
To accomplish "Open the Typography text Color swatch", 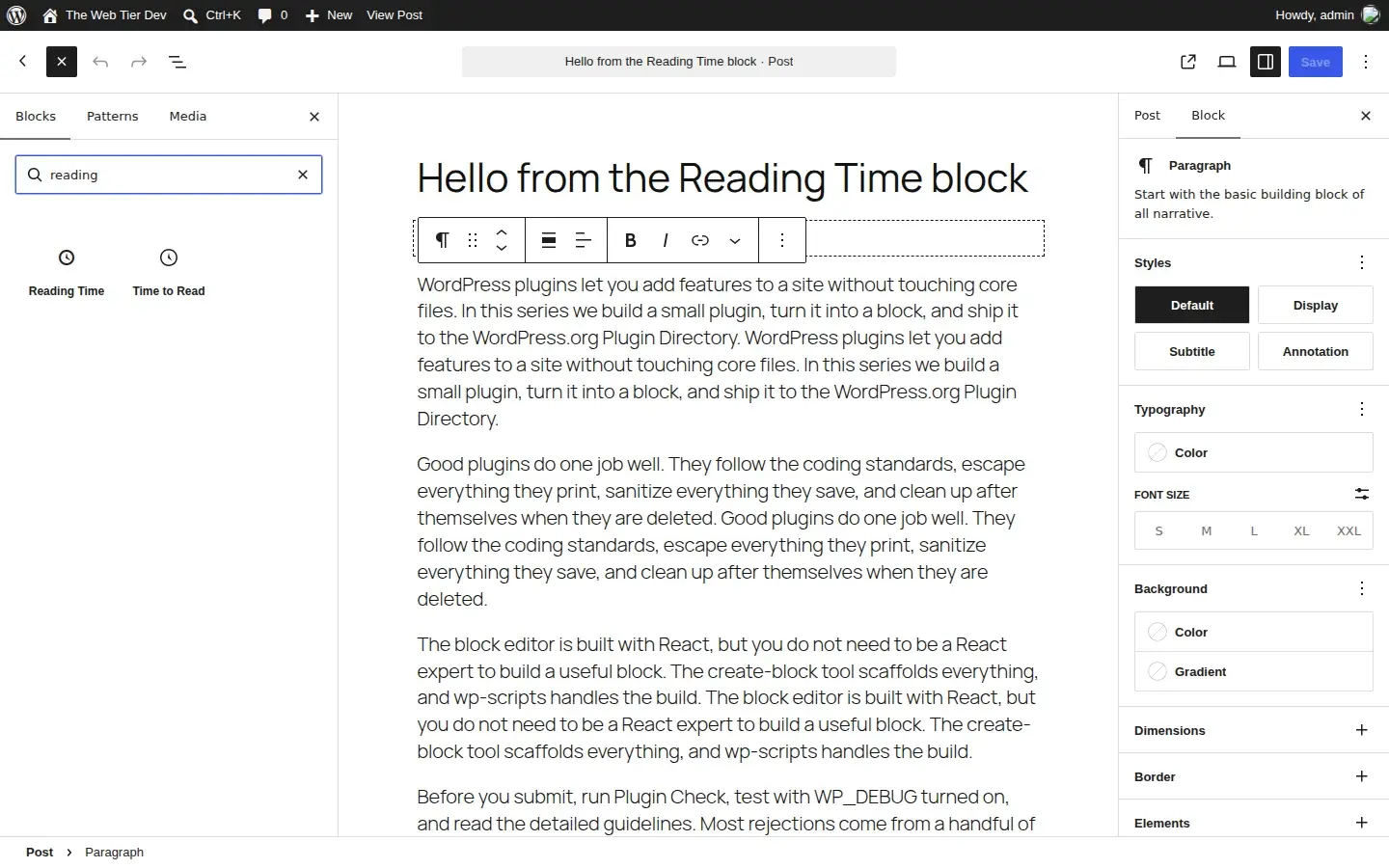I will (1254, 452).
